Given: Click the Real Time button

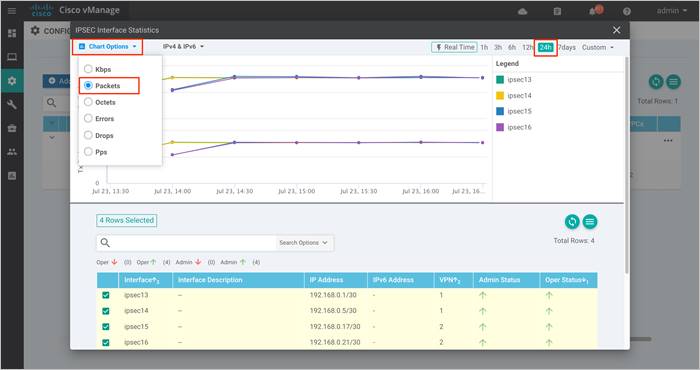Looking at the screenshot, I should 454,47.
